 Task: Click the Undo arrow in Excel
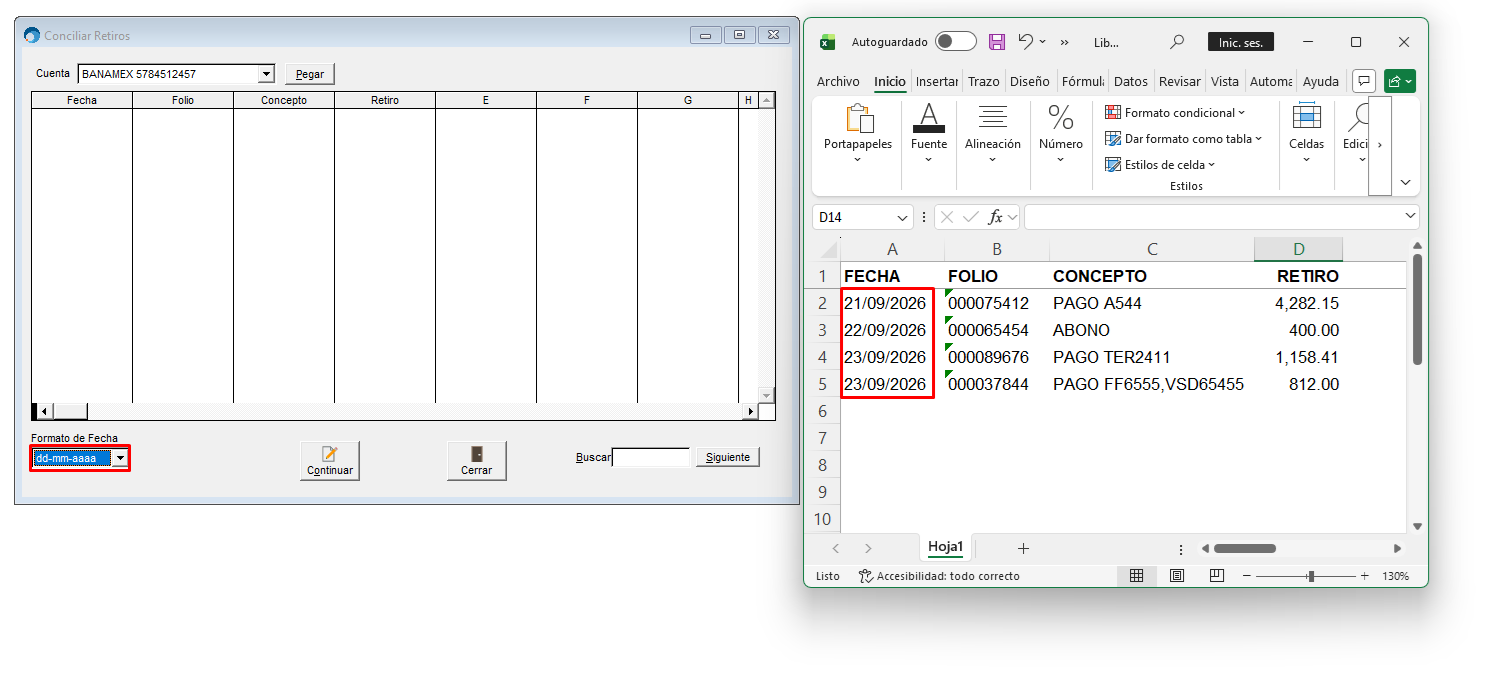1025,42
